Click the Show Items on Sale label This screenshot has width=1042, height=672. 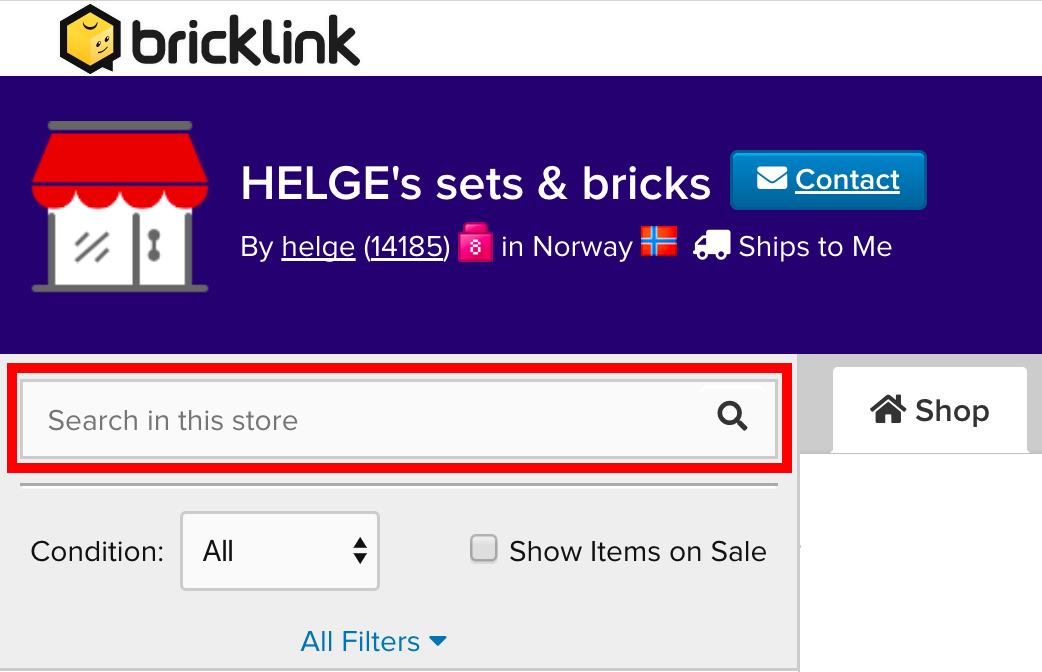click(637, 551)
